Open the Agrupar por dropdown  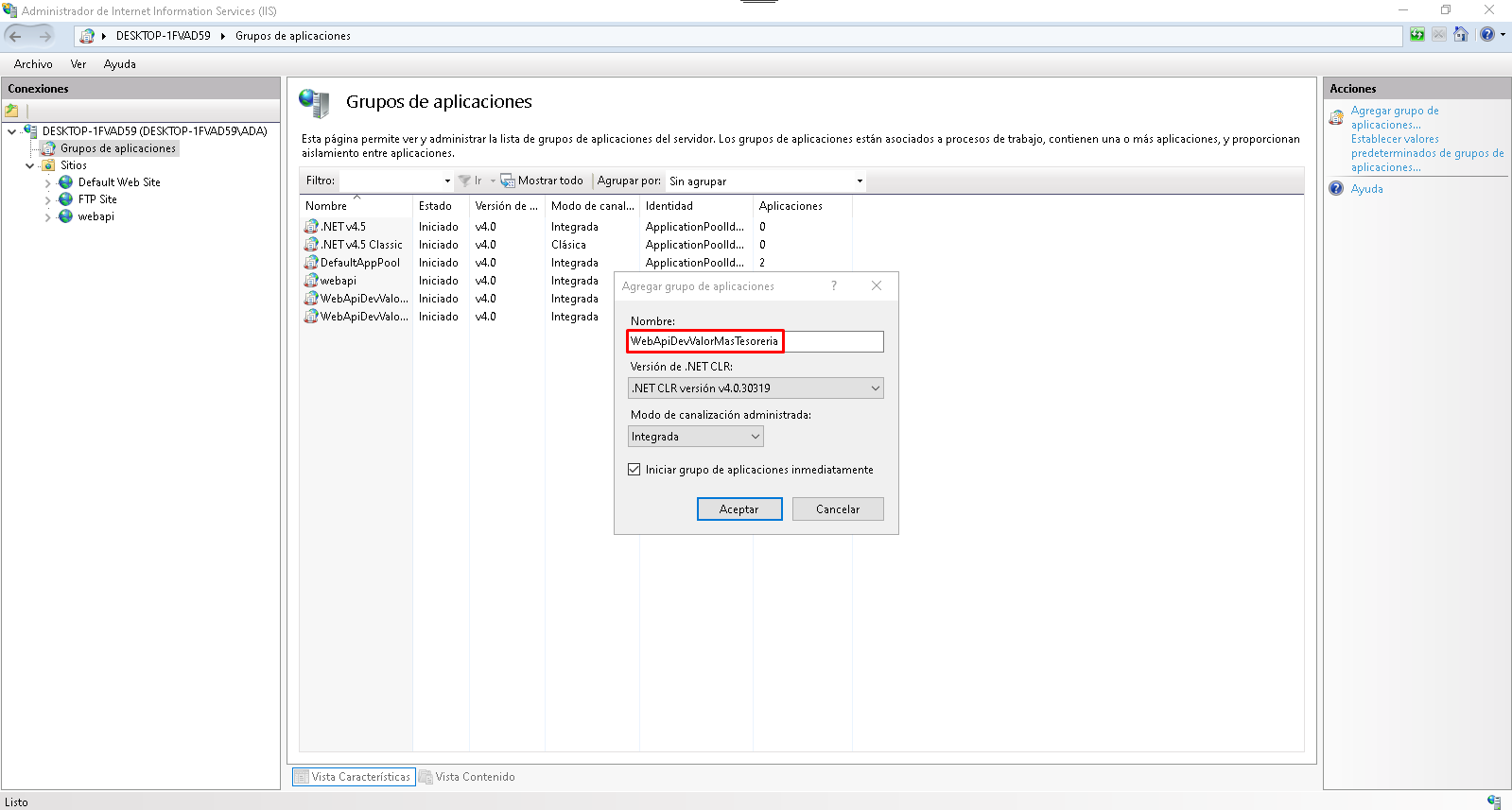coord(766,181)
